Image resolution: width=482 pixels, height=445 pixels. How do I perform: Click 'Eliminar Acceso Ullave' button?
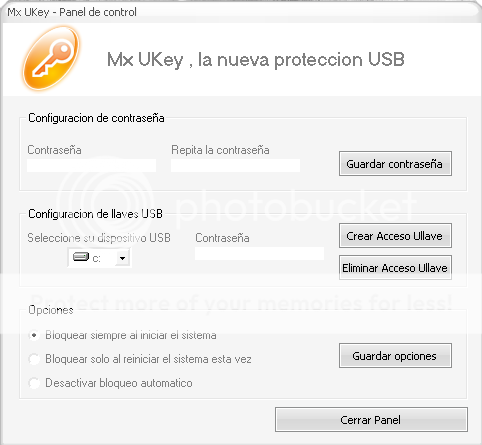click(x=395, y=267)
